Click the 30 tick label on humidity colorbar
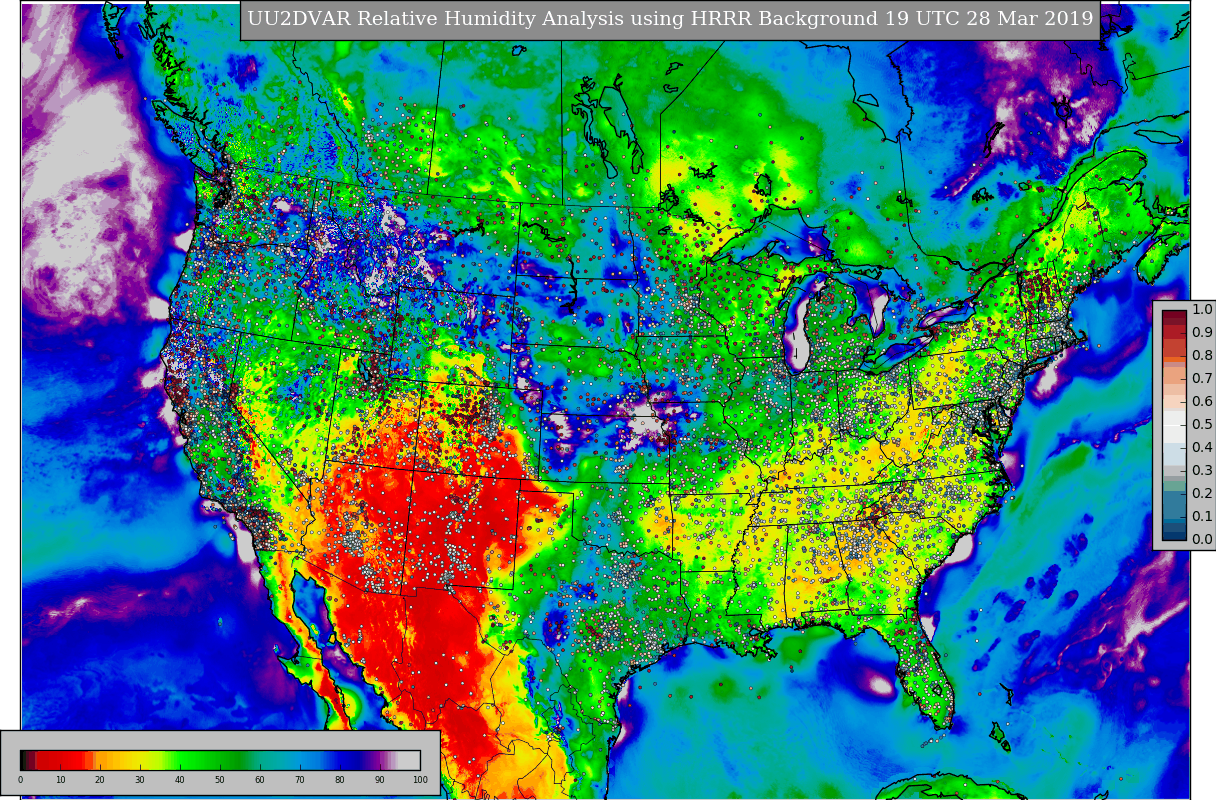Screen dimensions: 1216x800 [x=140, y=780]
